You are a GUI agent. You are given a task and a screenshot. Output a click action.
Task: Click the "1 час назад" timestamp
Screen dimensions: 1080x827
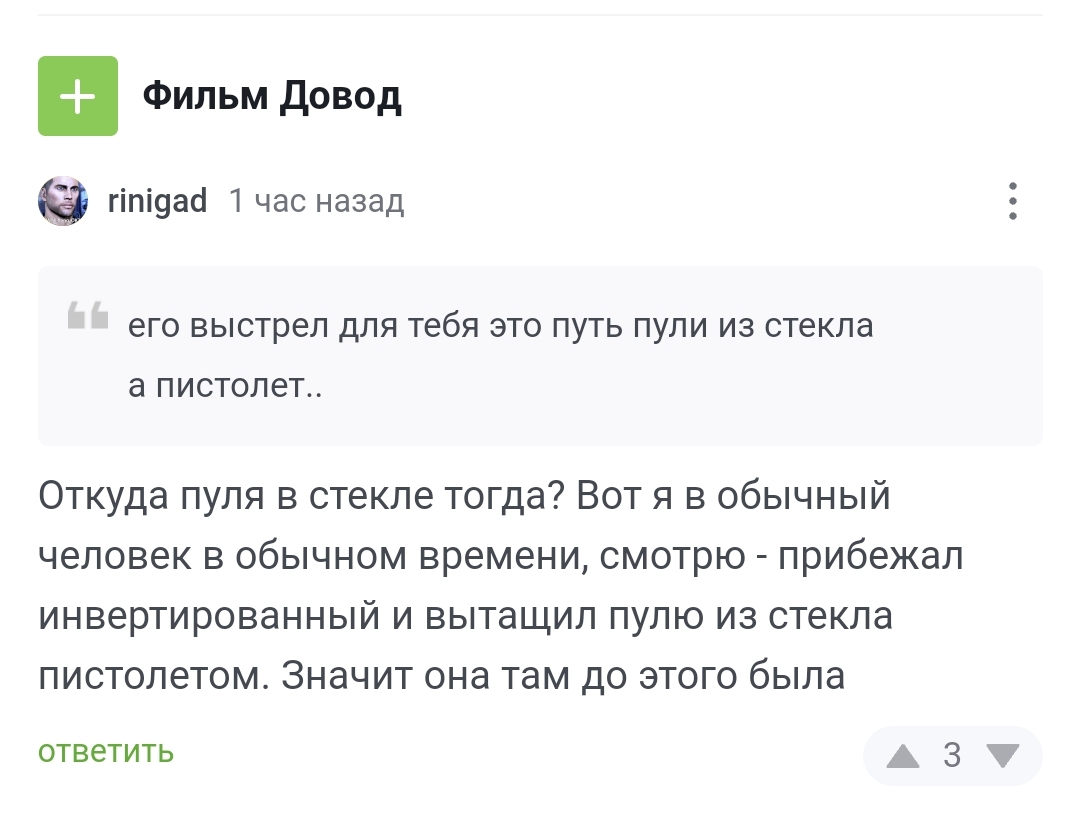(316, 201)
